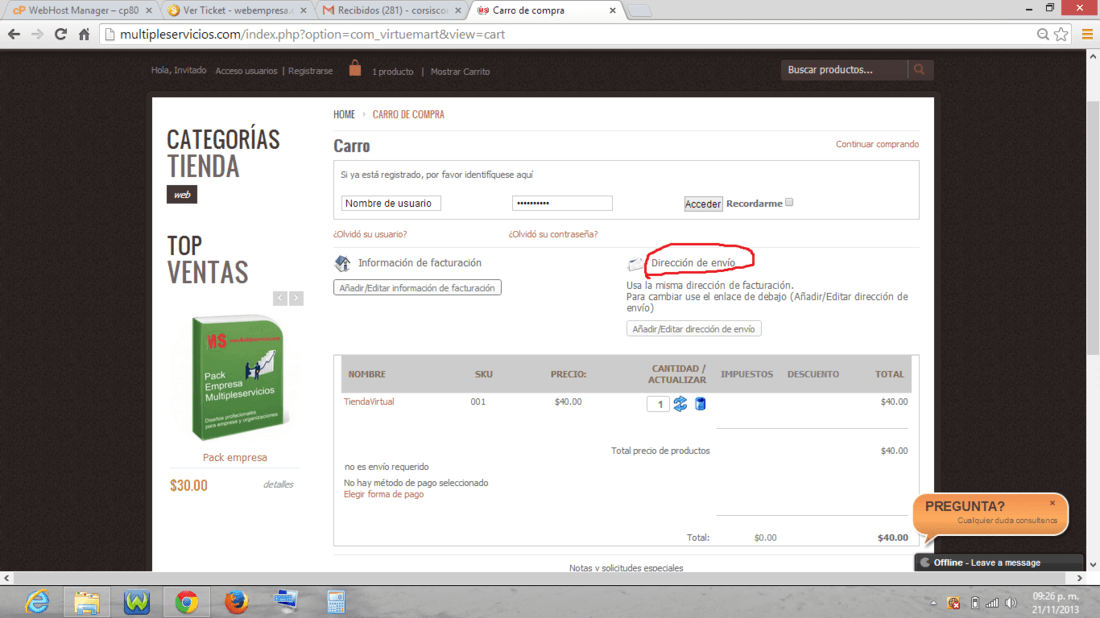
Task: Launch Internet Explorer from taskbar
Action: tap(36, 602)
